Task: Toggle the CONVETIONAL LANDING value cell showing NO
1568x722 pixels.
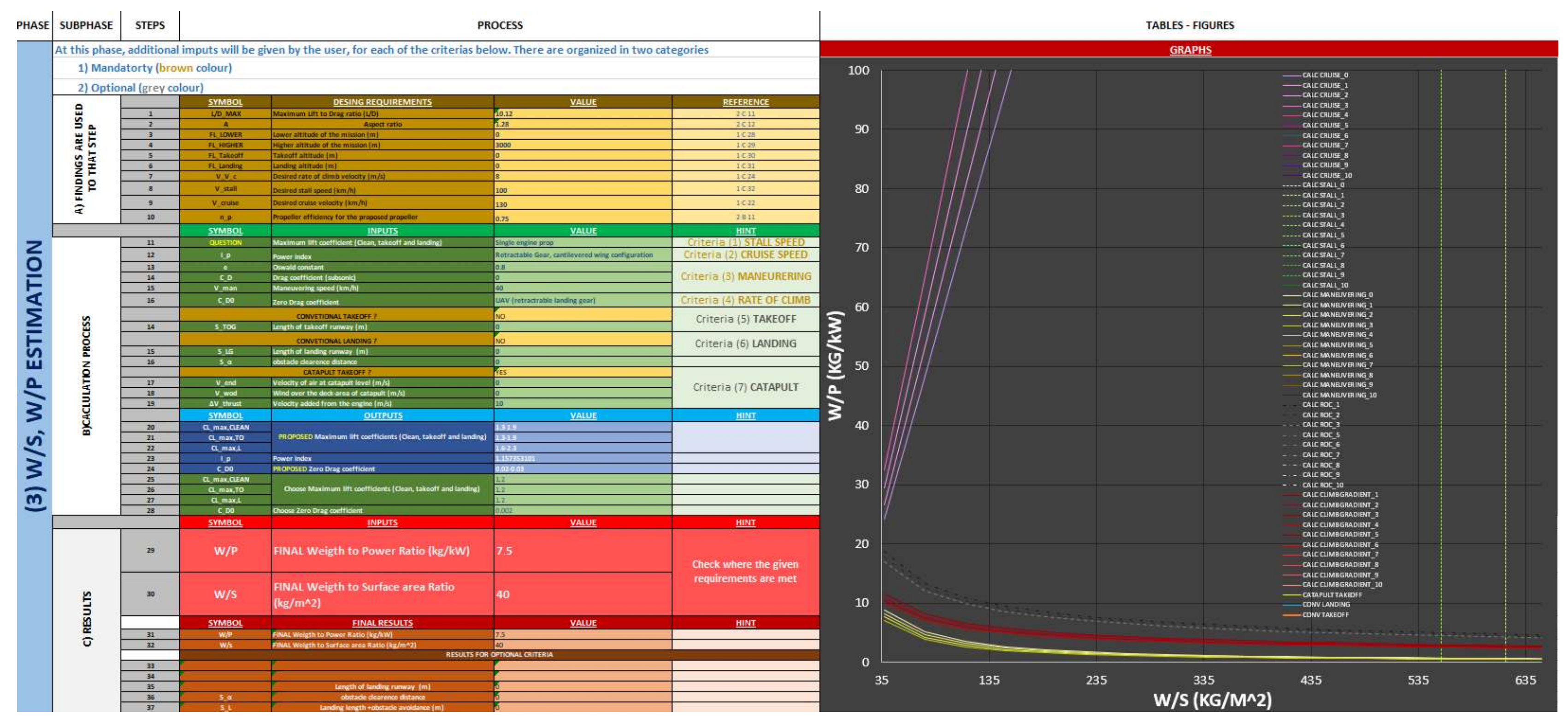Action: point(582,341)
